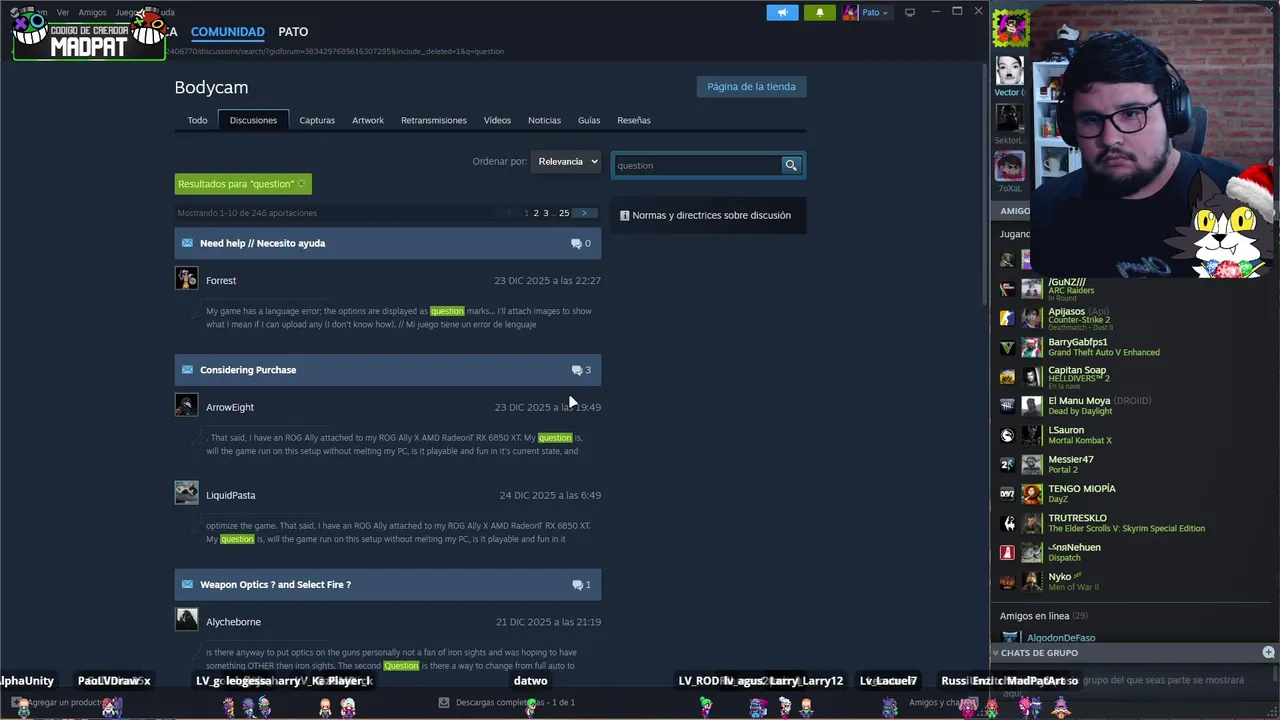1280x720 pixels.
Task: Click Alycheborne's avatar
Action: point(187,620)
